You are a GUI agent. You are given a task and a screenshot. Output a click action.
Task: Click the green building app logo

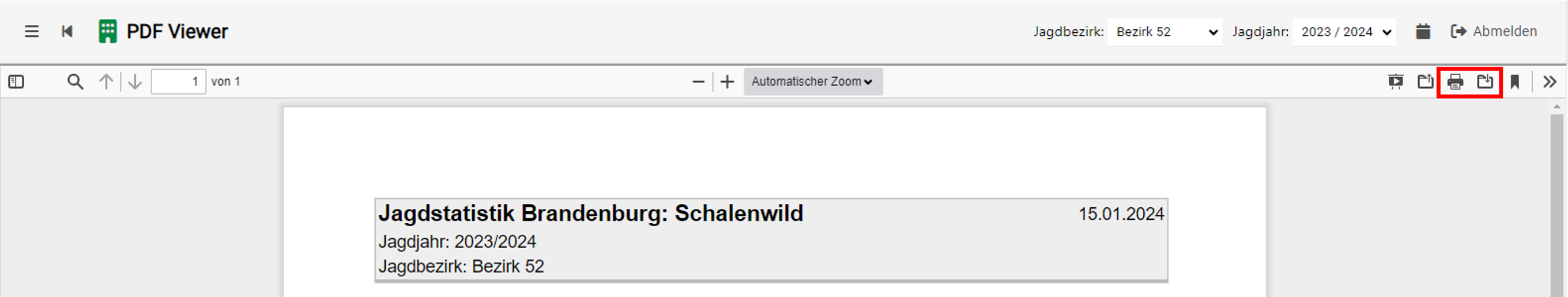pyautogui.click(x=108, y=32)
